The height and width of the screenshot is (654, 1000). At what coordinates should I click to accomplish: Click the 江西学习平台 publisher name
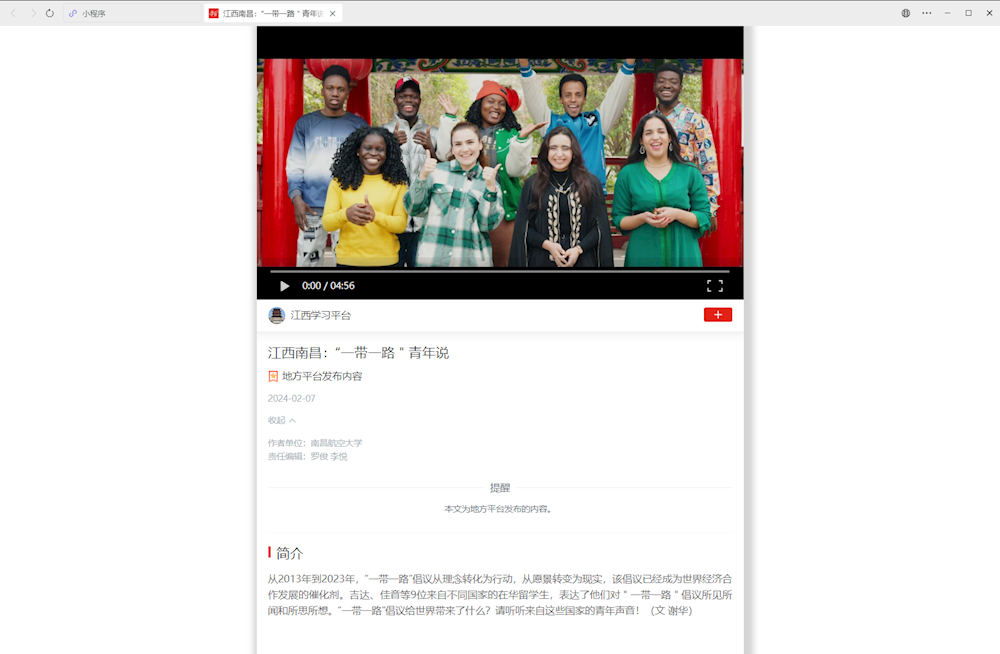pyautogui.click(x=321, y=315)
